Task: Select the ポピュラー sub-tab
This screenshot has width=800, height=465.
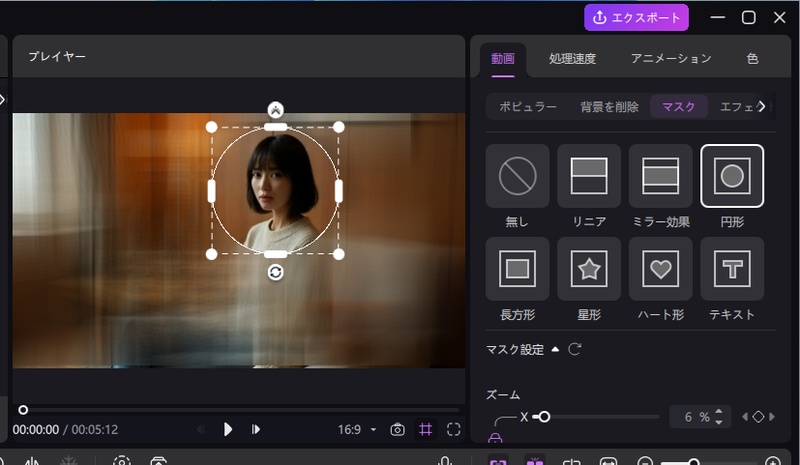Action: pos(528,107)
